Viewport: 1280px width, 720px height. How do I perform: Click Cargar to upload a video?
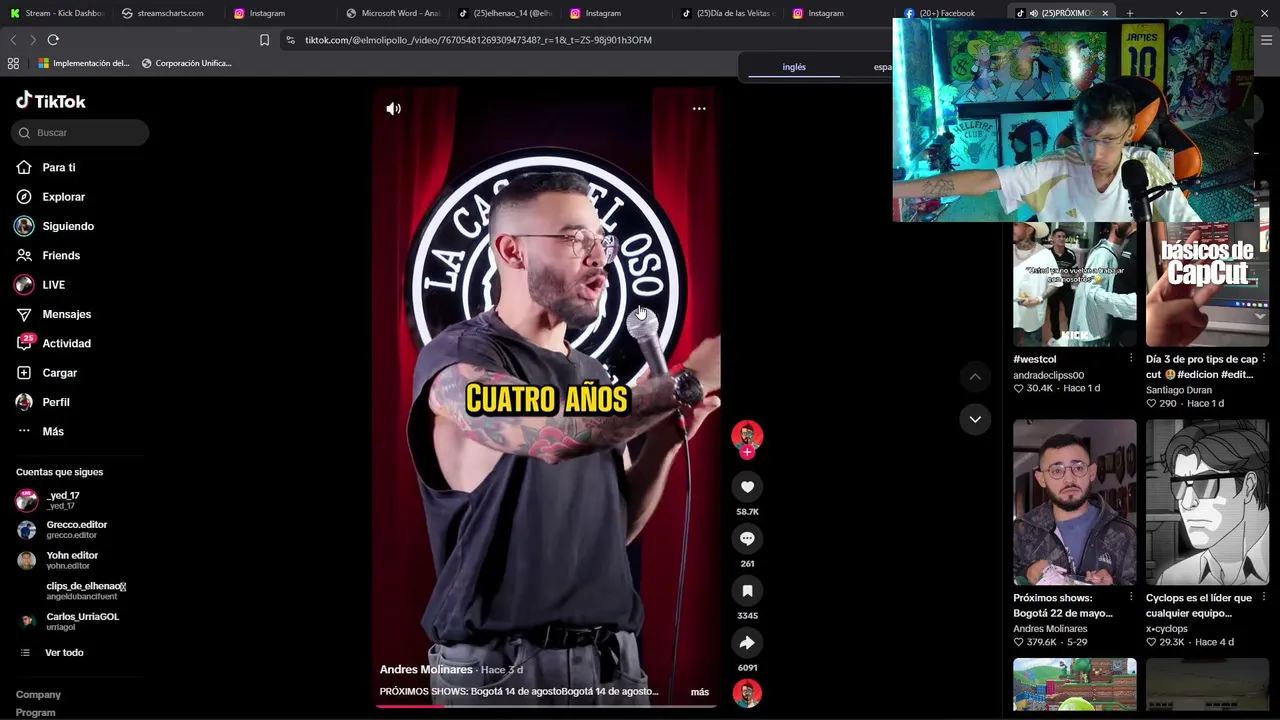tap(59, 373)
